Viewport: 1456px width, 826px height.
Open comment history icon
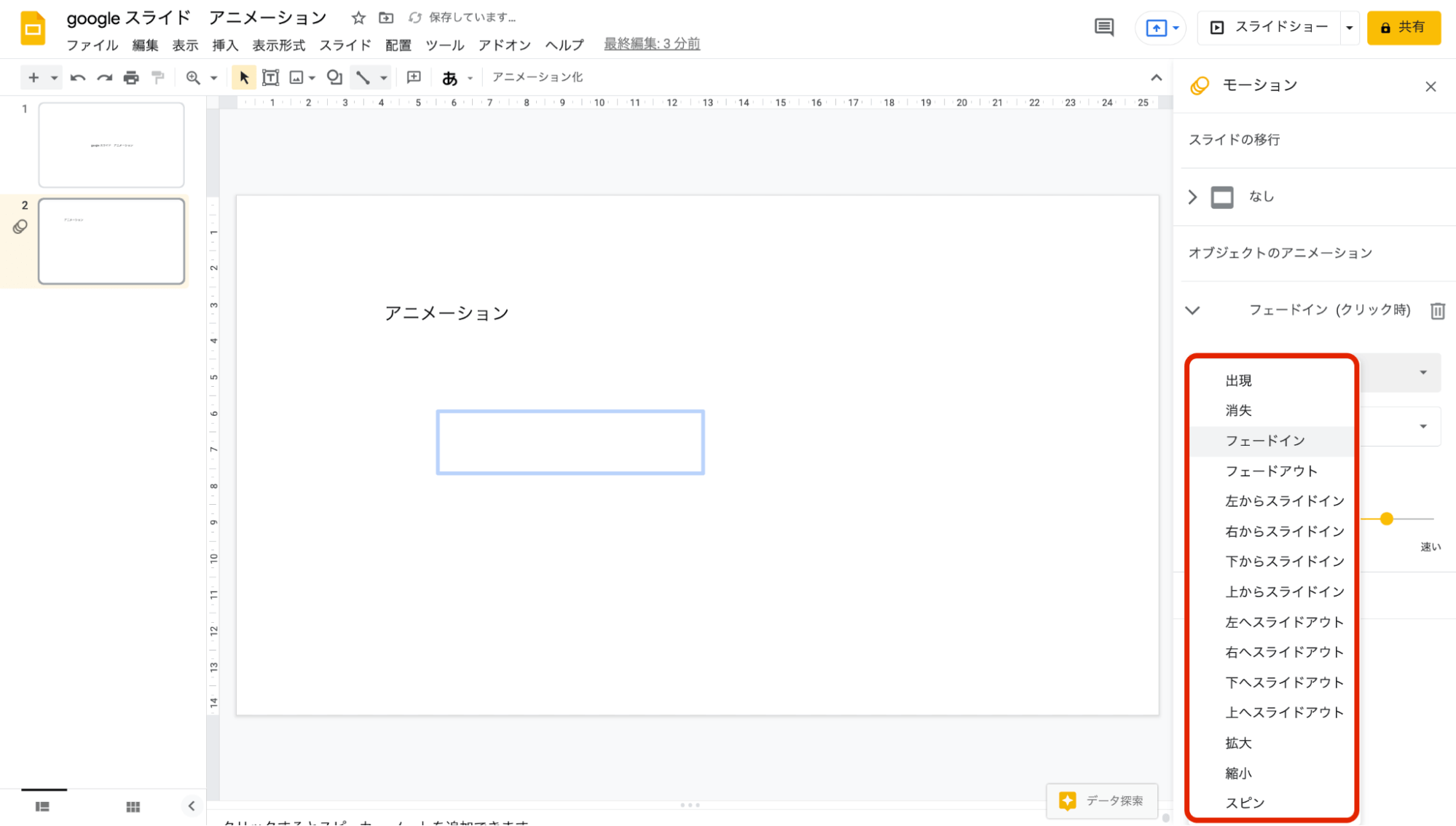coord(1104,28)
